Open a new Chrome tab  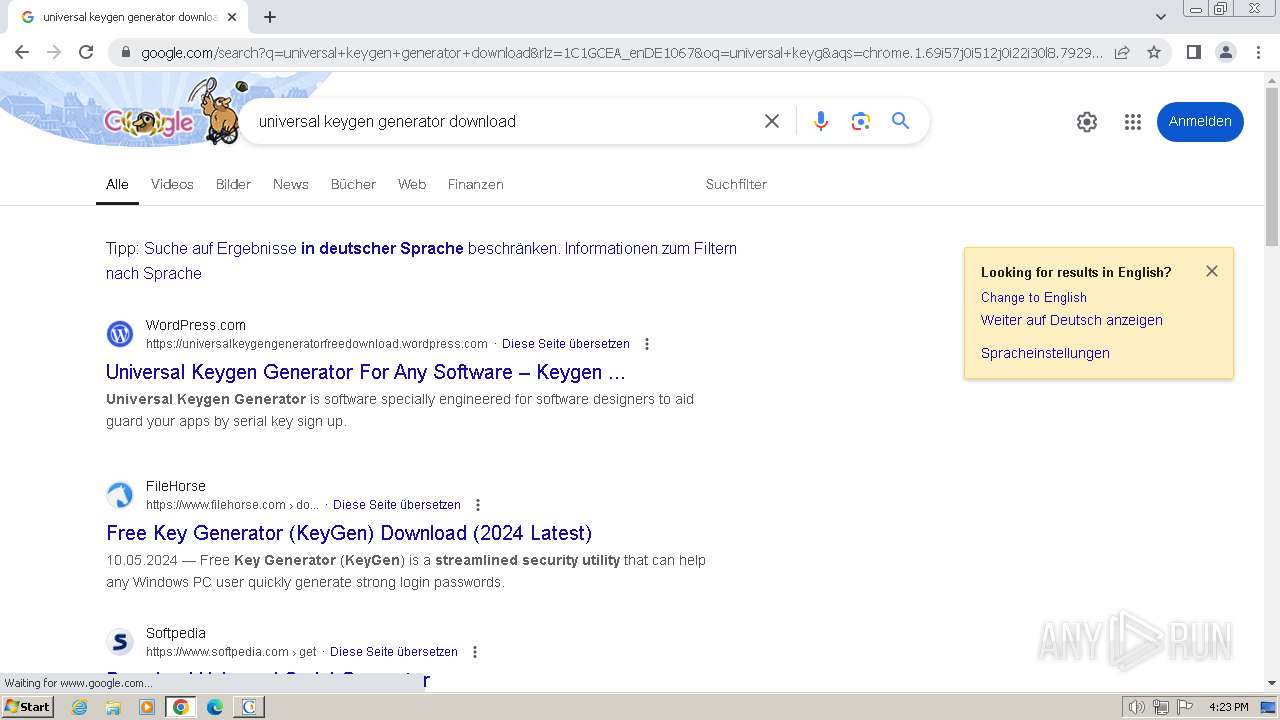pyautogui.click(x=270, y=17)
